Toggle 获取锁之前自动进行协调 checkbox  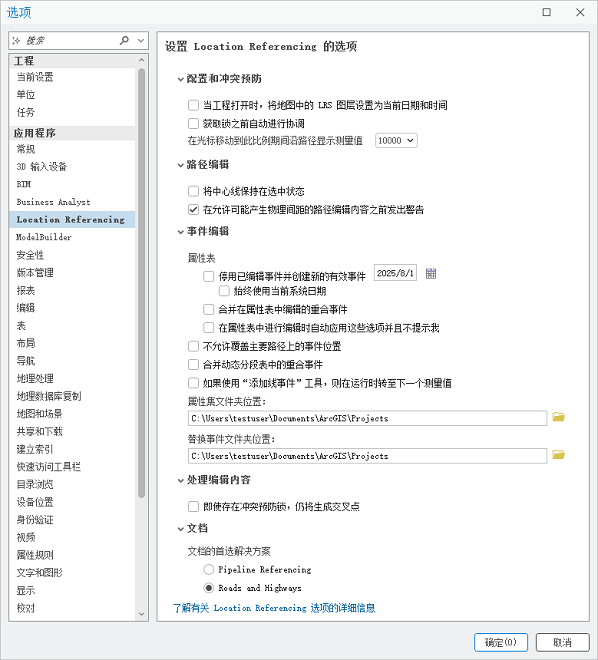click(x=193, y=123)
